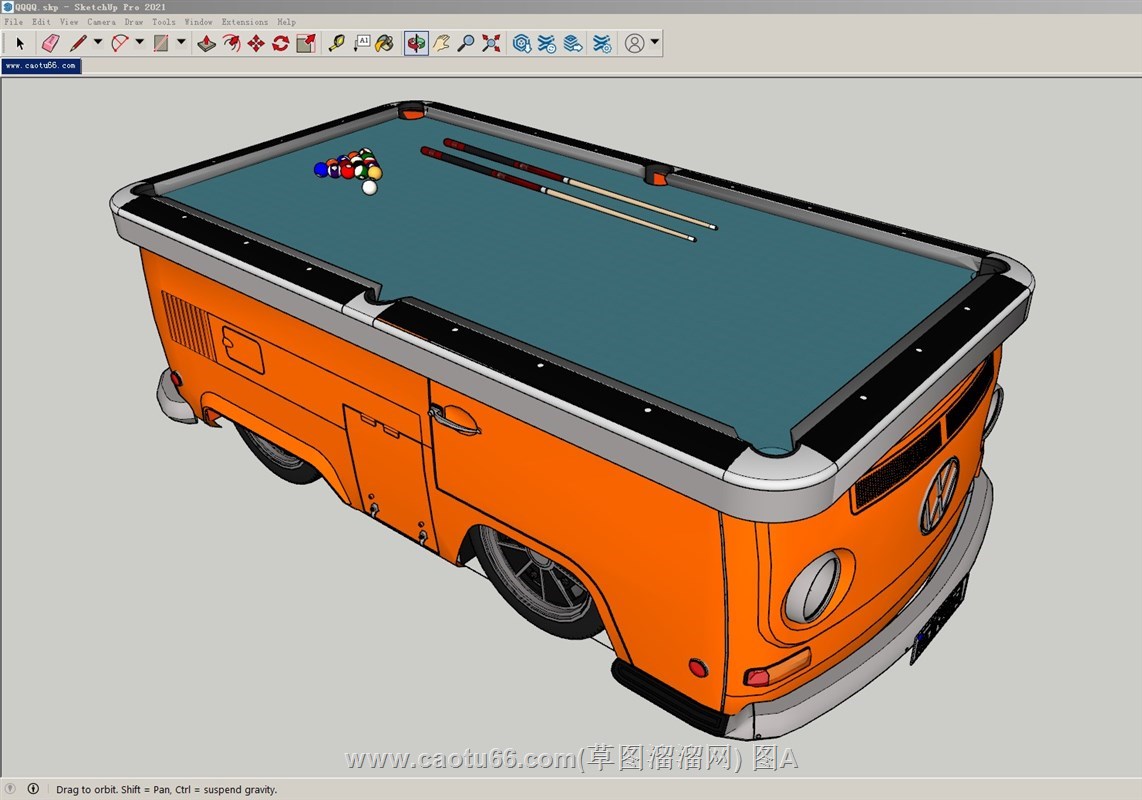Select the Text label tool
This screenshot has width=1142, height=800.
[361, 44]
